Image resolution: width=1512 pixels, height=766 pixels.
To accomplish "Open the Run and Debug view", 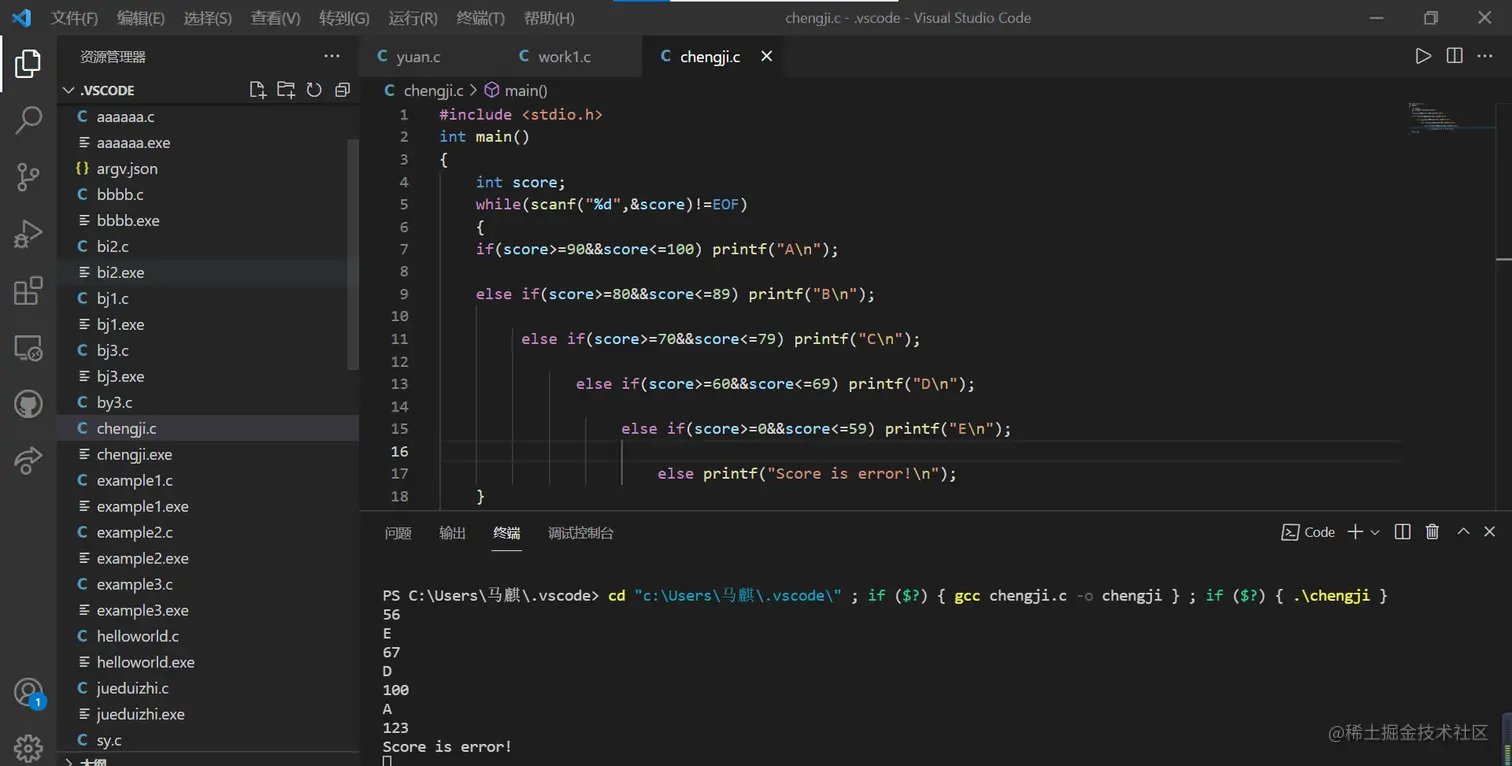I will pyautogui.click(x=28, y=234).
